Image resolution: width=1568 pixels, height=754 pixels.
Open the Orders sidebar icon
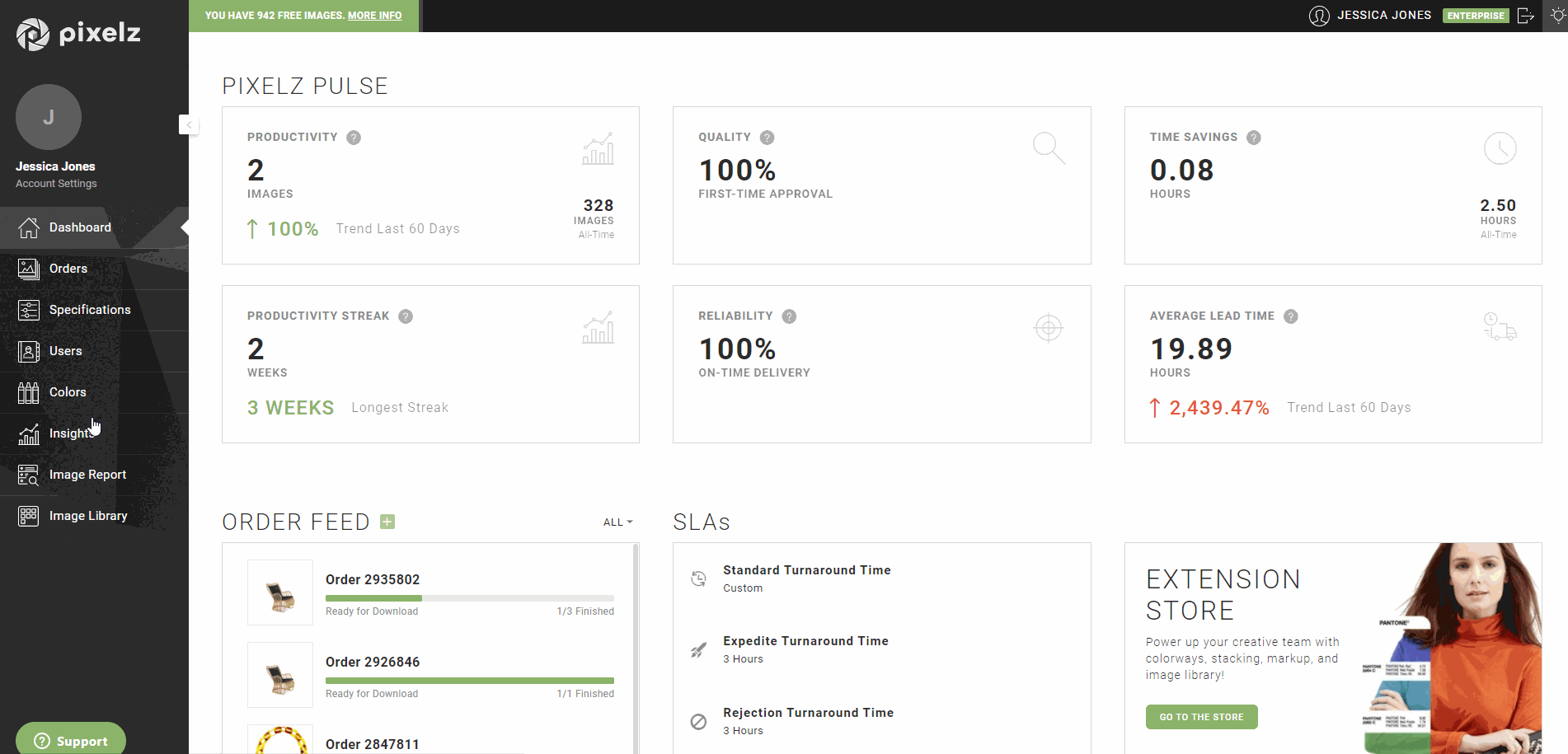point(29,269)
